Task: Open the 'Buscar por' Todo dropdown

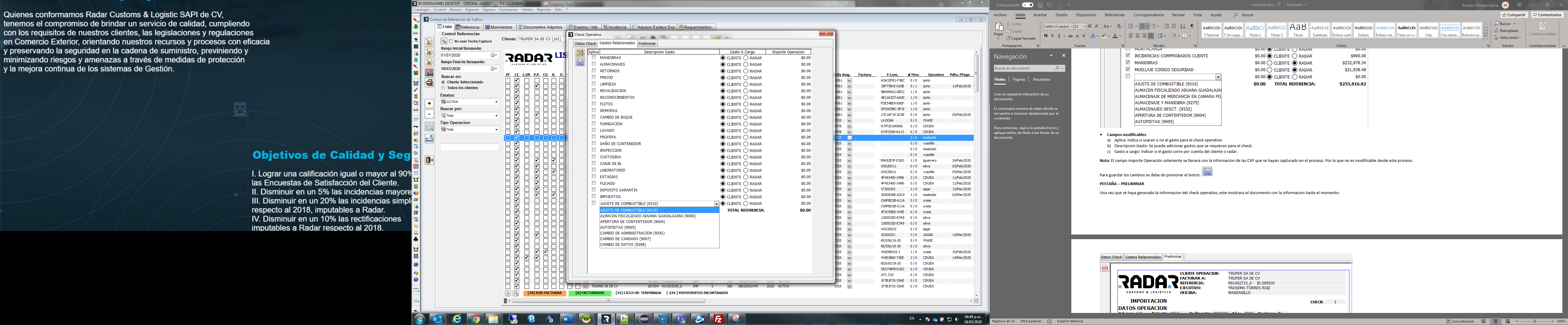Action: [497, 116]
